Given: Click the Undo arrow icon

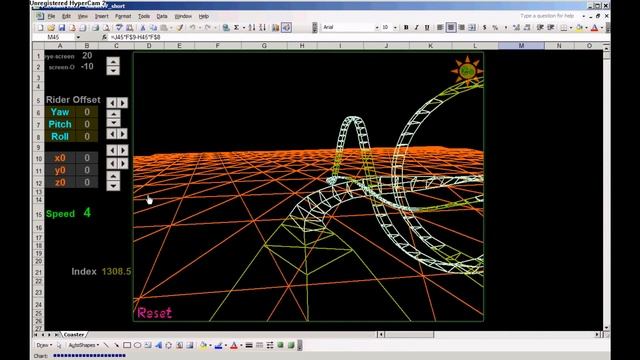Looking at the screenshot, I should (192, 27).
